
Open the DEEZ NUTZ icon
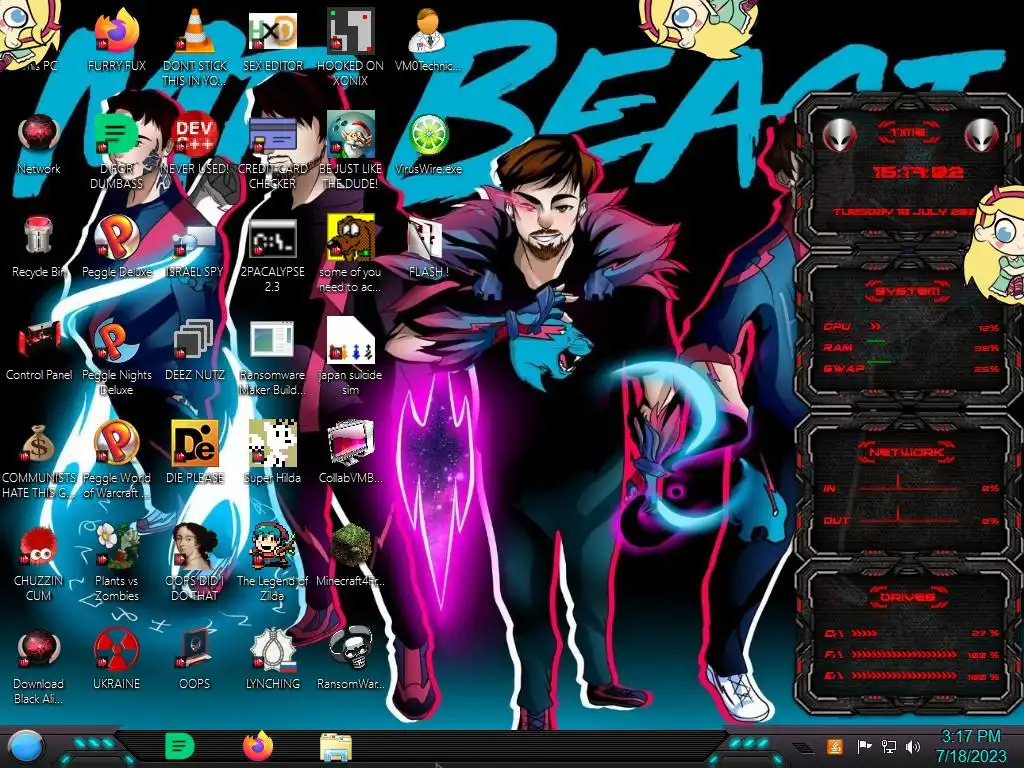click(193, 341)
